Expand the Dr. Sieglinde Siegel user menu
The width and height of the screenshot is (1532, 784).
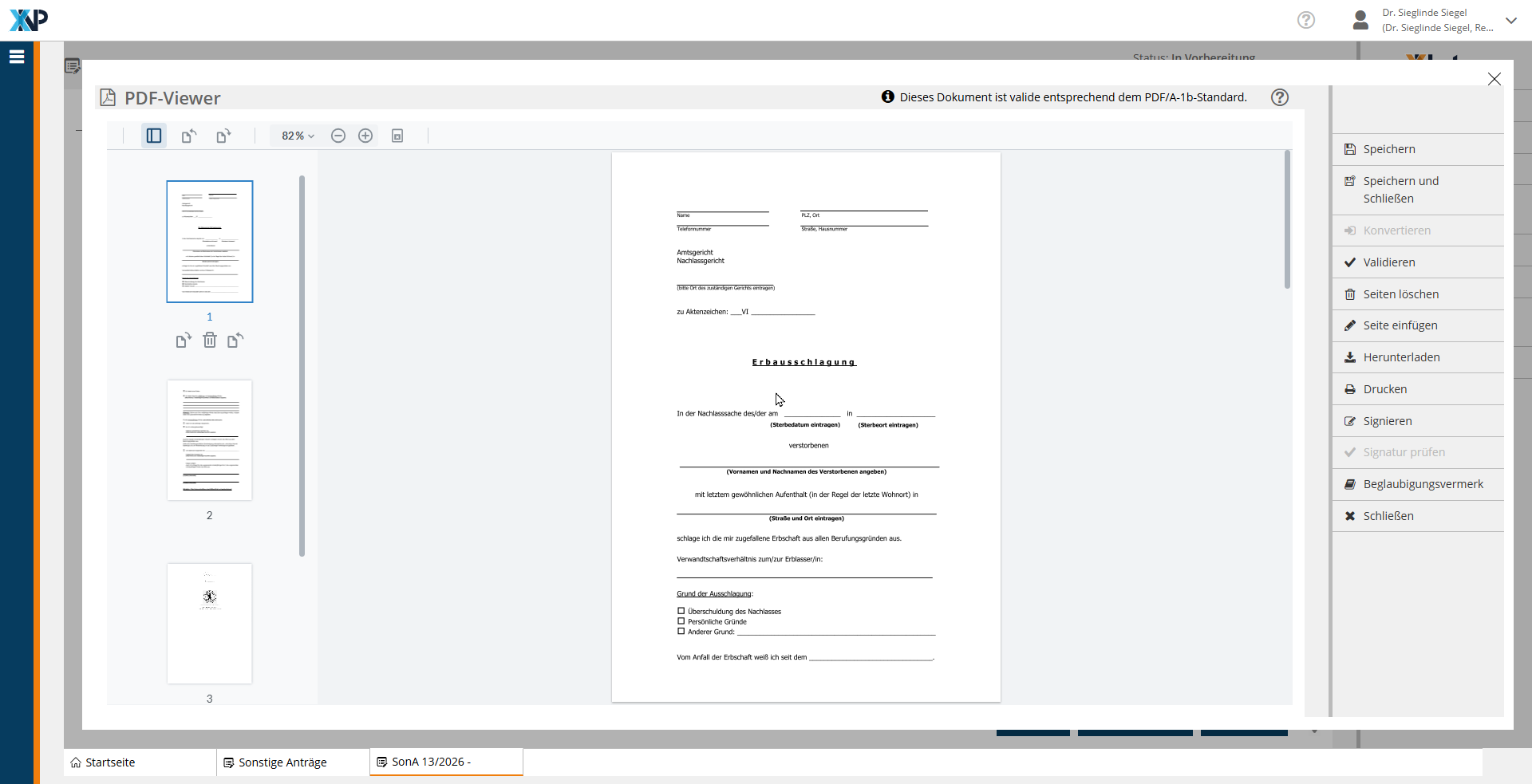(1510, 21)
